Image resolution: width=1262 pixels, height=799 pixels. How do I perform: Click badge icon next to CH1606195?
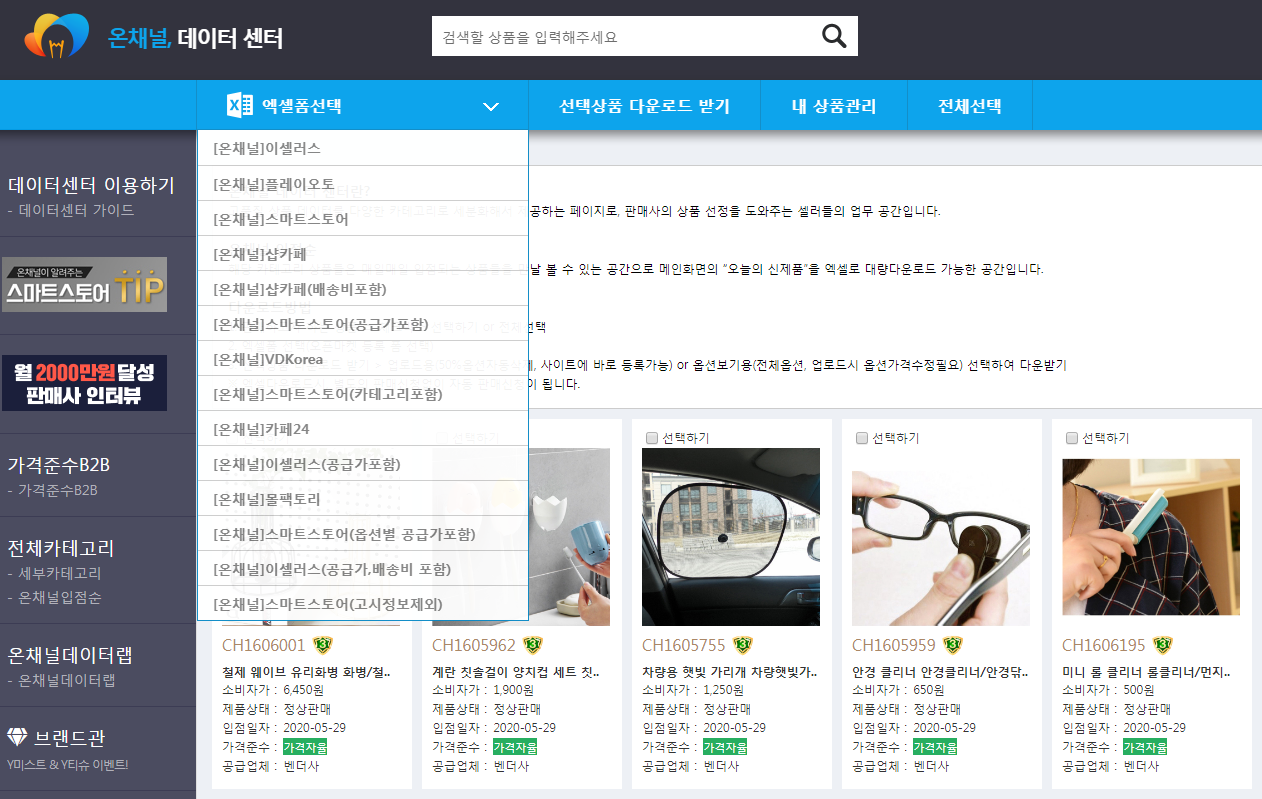[x=1162, y=645]
